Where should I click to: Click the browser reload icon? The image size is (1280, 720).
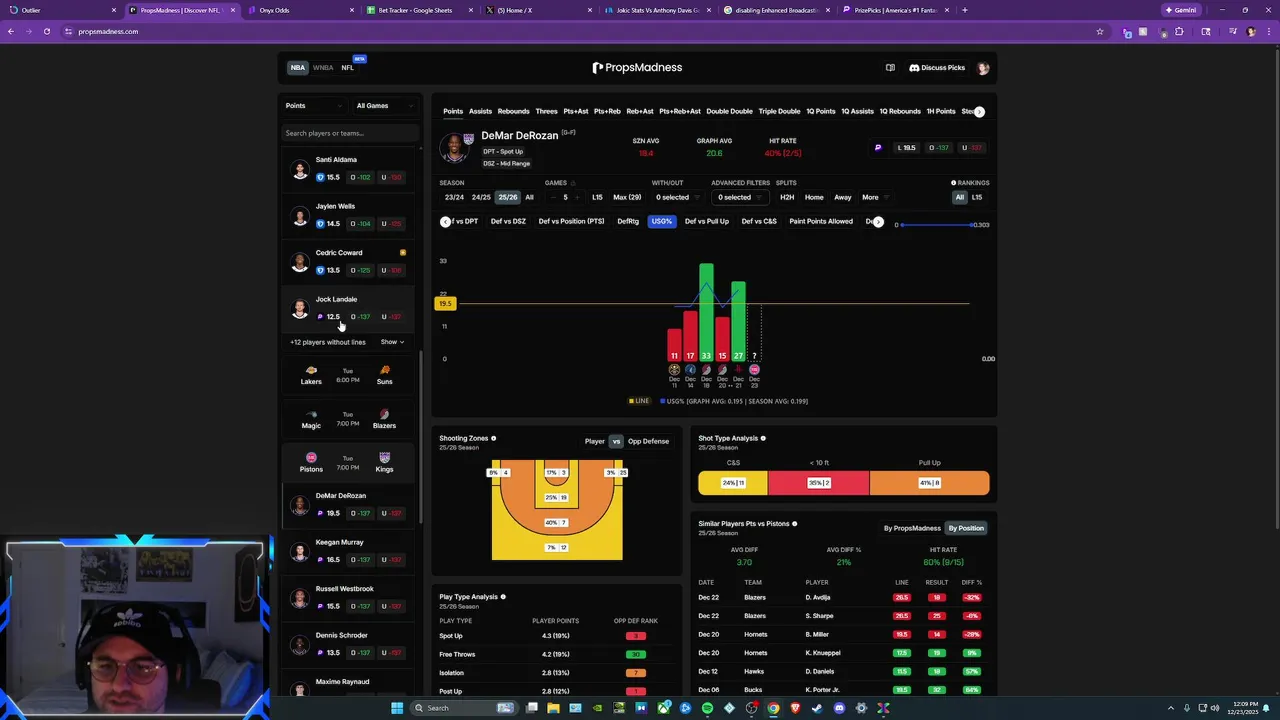pyautogui.click(x=47, y=31)
